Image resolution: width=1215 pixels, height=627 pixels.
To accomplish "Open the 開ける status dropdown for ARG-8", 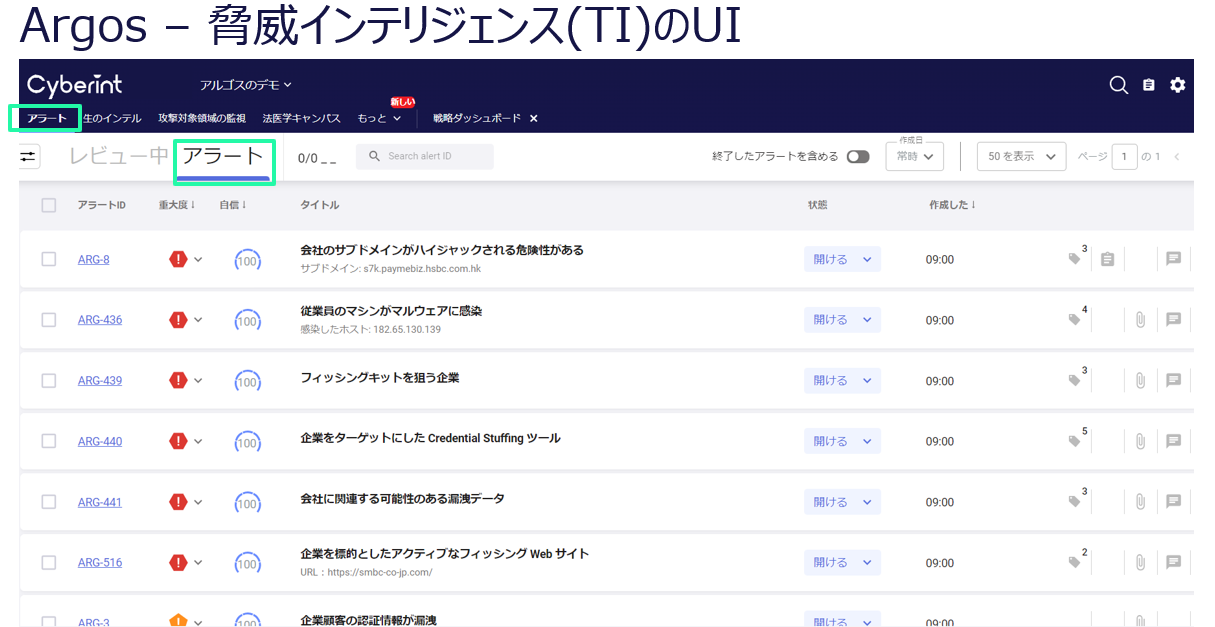I will pyautogui.click(x=842, y=259).
